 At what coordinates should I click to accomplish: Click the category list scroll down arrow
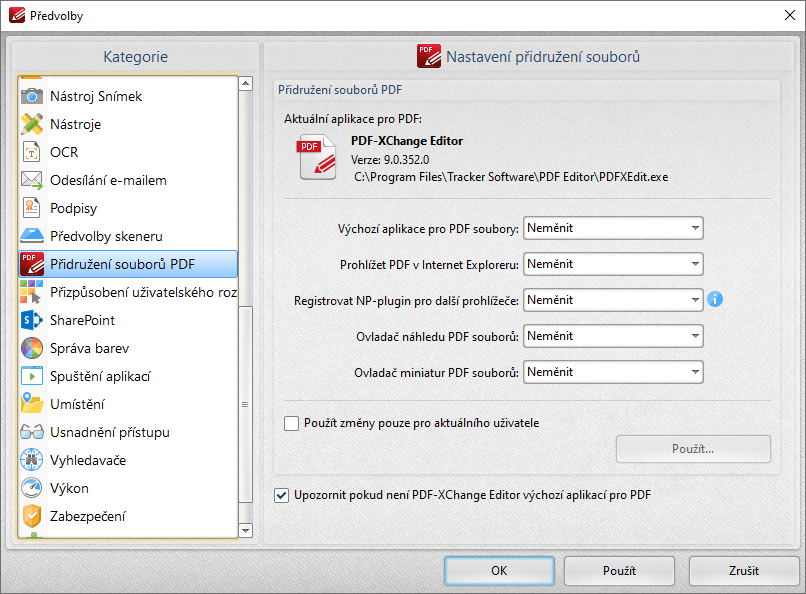click(246, 530)
